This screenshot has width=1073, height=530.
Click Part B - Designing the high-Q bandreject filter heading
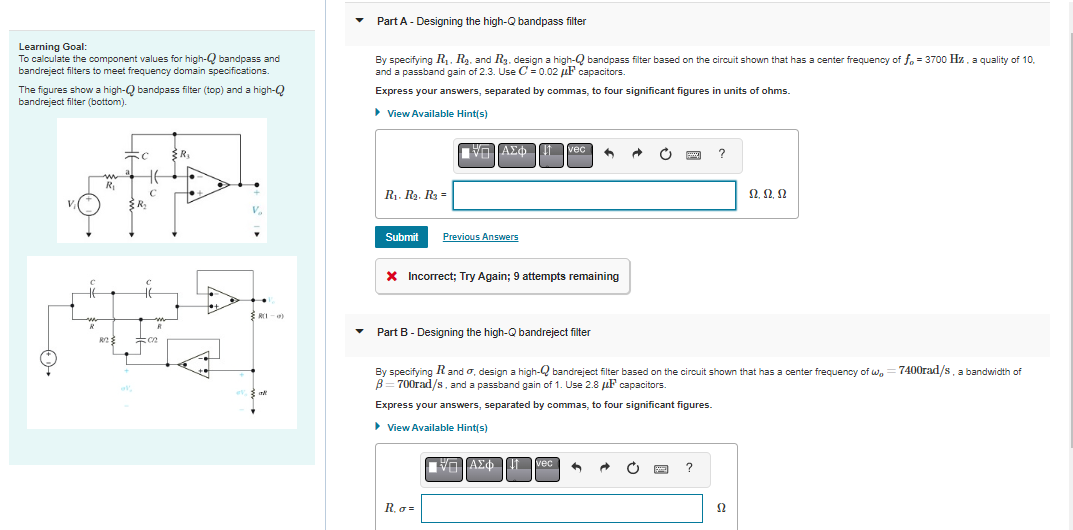coord(484,332)
